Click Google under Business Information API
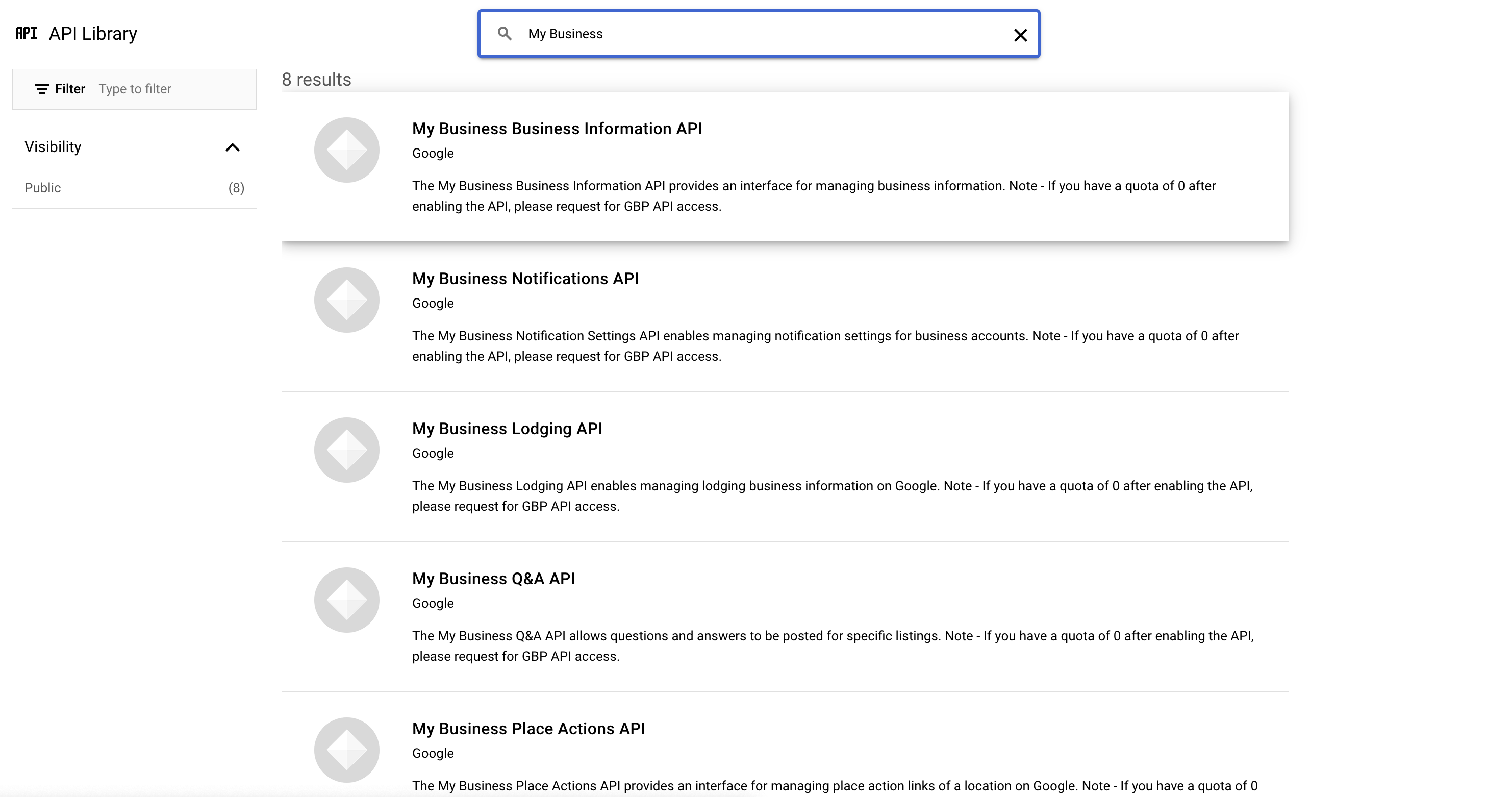 [x=433, y=153]
